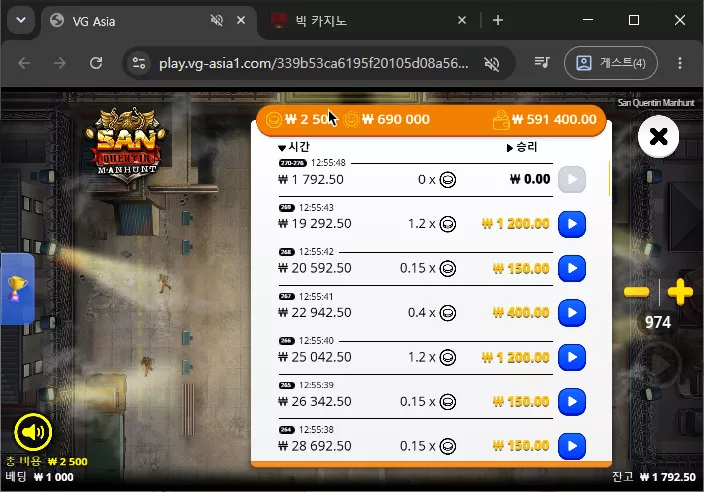The width and height of the screenshot is (704, 492).
Task: Sort history by 시간 column
Action: (x=294, y=147)
